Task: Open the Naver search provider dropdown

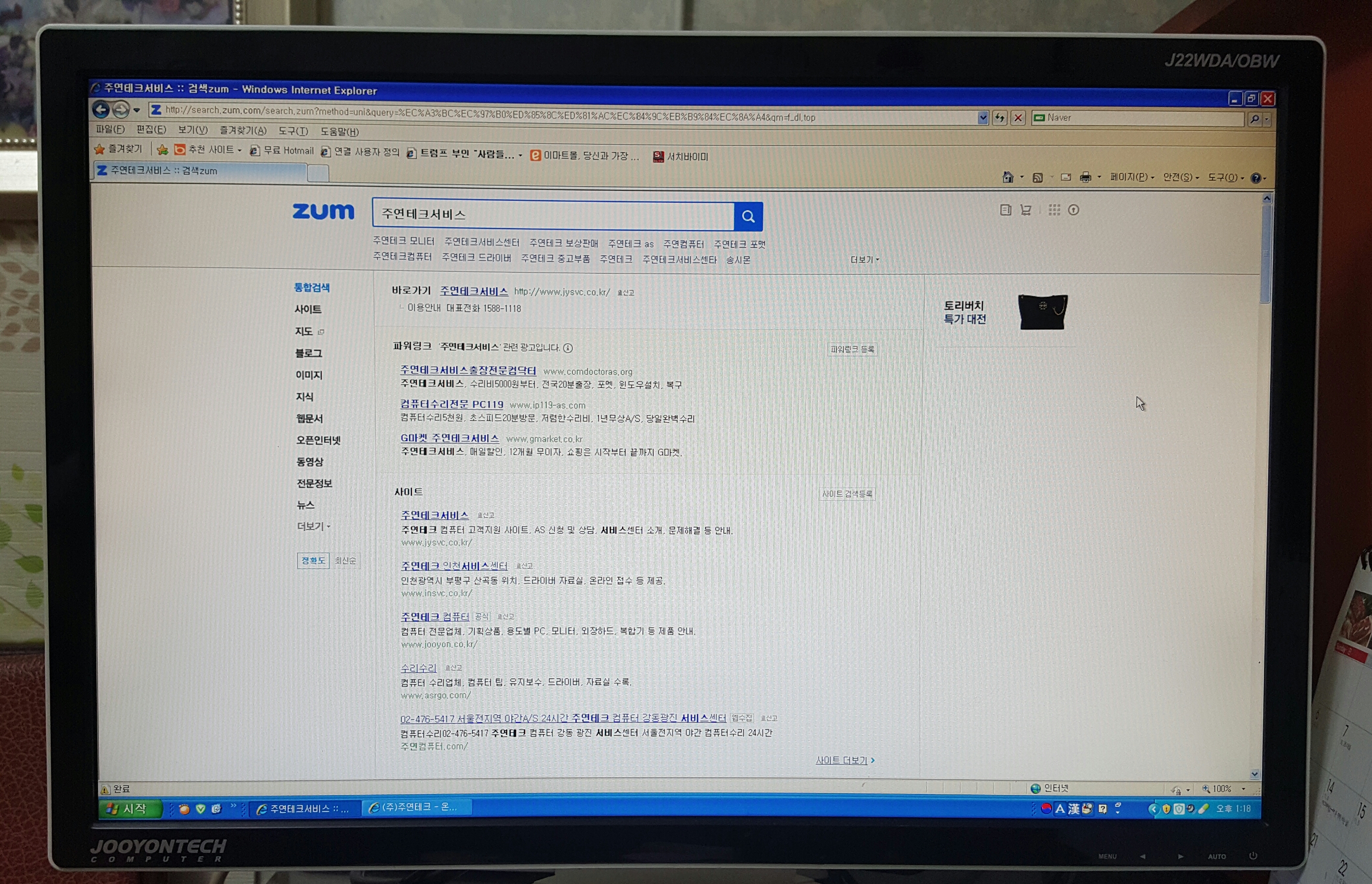Action: coord(1267,120)
